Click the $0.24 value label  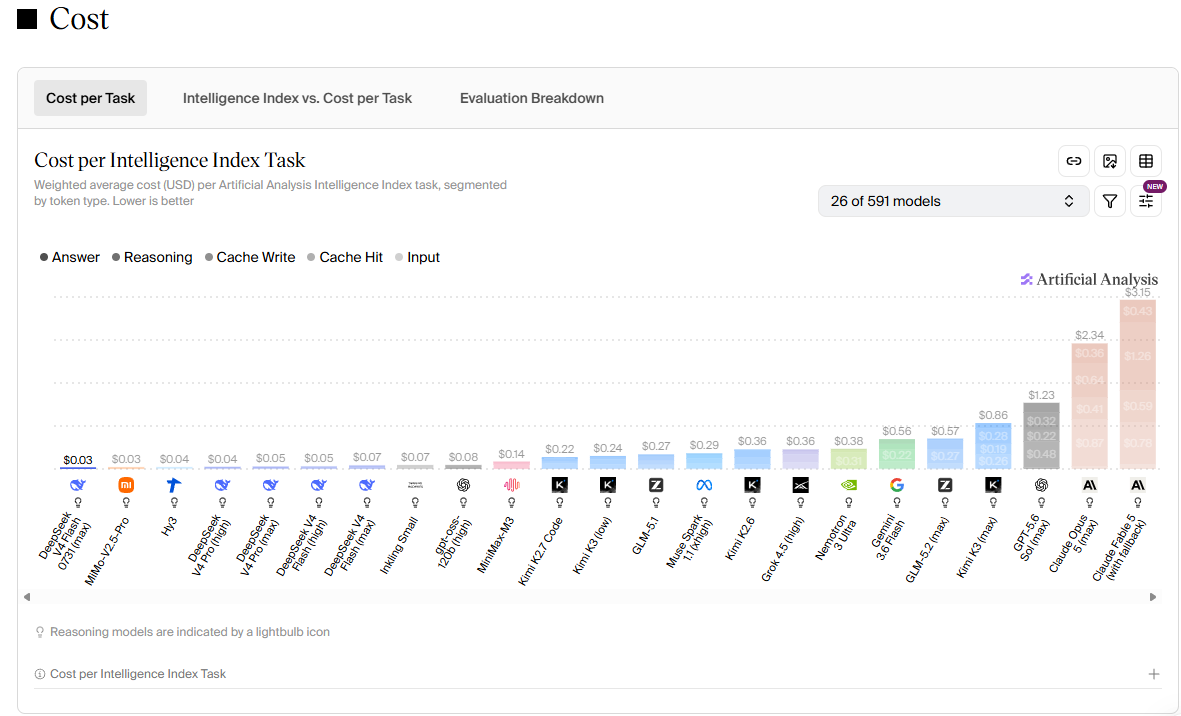tap(608, 448)
